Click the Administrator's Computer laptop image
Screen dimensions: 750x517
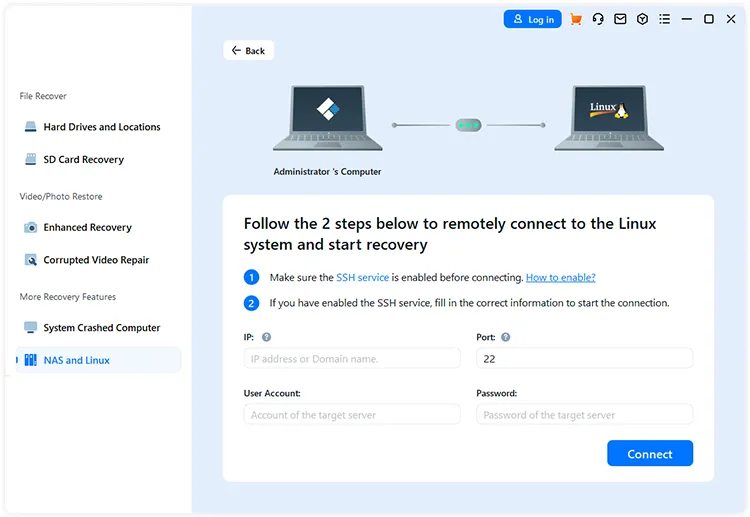tap(328, 118)
